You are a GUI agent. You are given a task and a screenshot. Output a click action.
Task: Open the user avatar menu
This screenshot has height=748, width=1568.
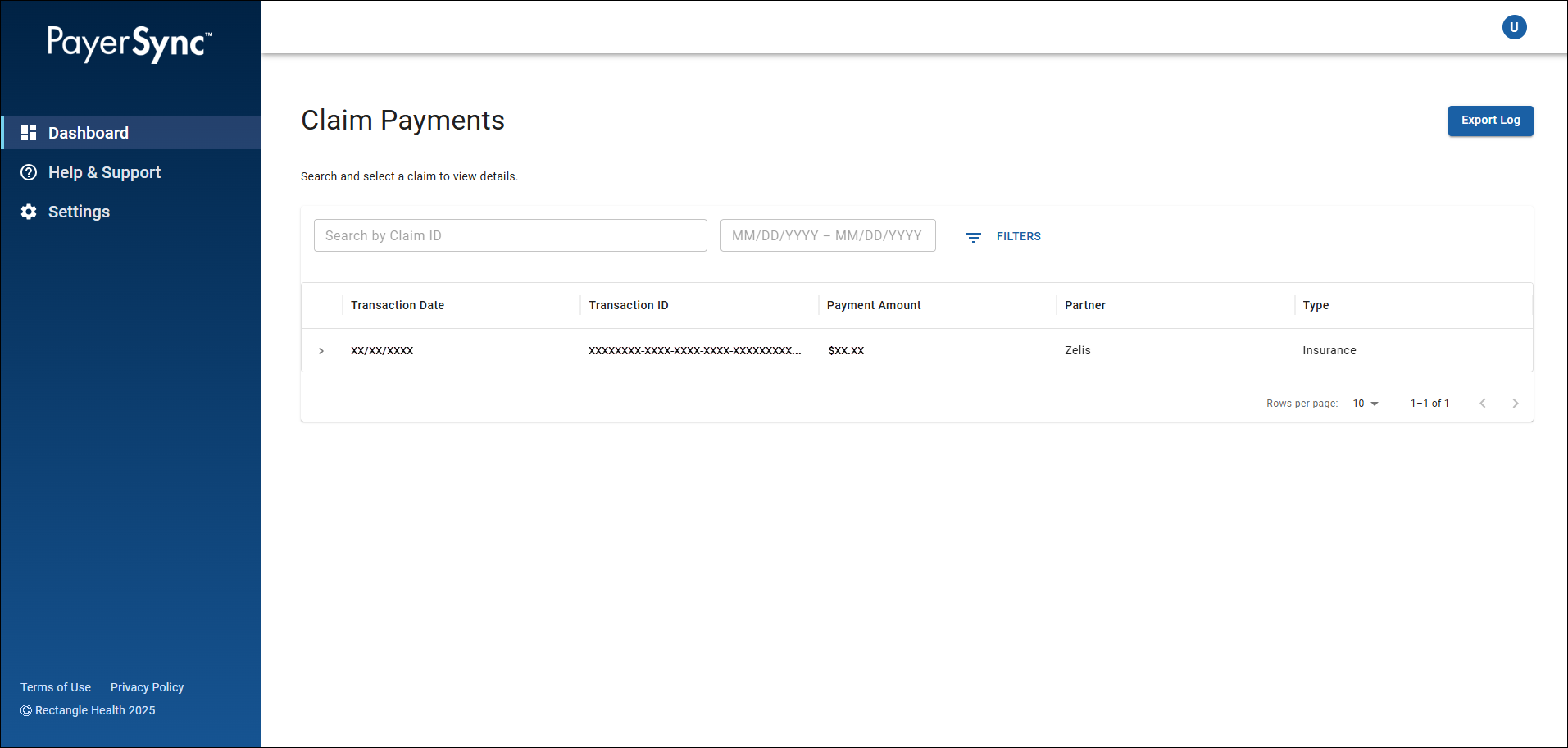point(1514,27)
